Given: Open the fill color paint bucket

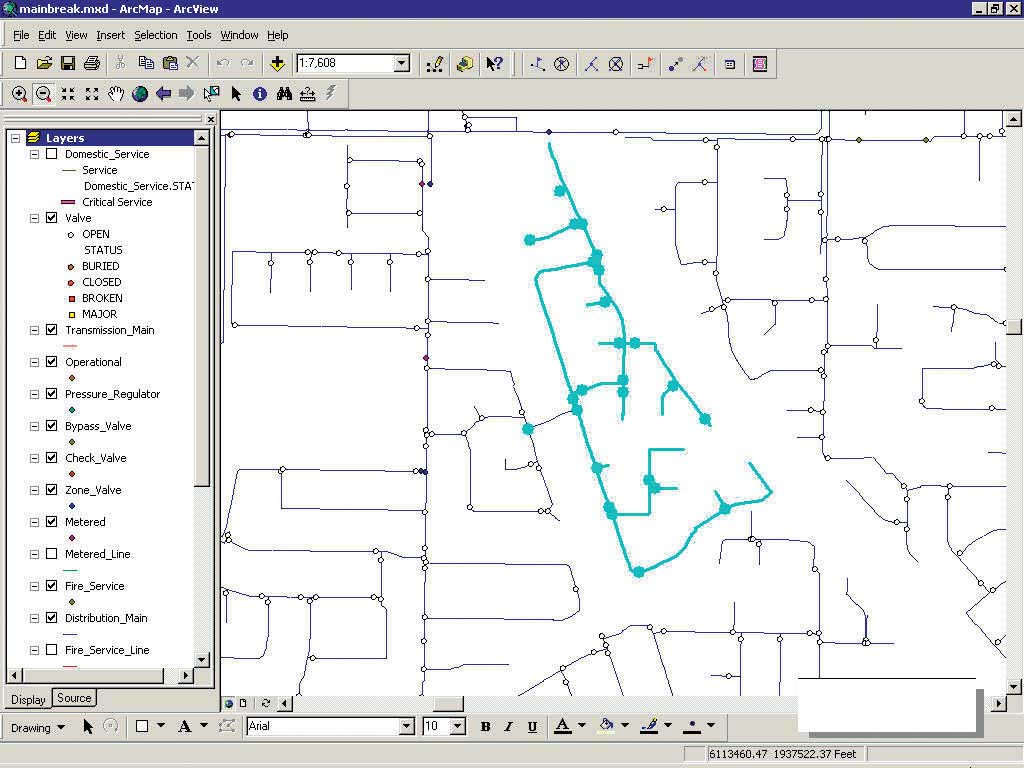Looking at the screenshot, I should (606, 726).
